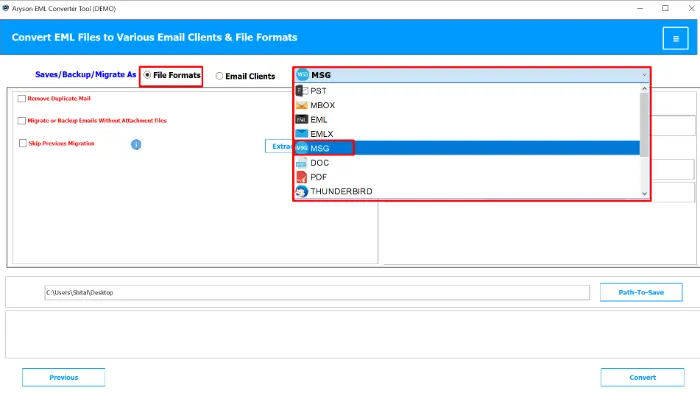
Task: Click the Thunderbird logo icon
Action: (x=302, y=191)
